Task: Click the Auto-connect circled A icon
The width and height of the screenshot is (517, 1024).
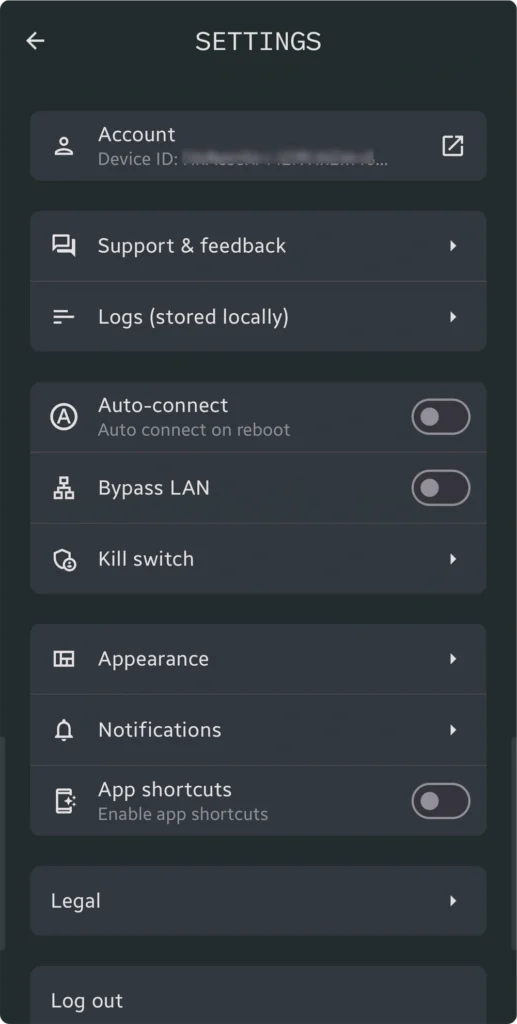Action: [x=64, y=416]
